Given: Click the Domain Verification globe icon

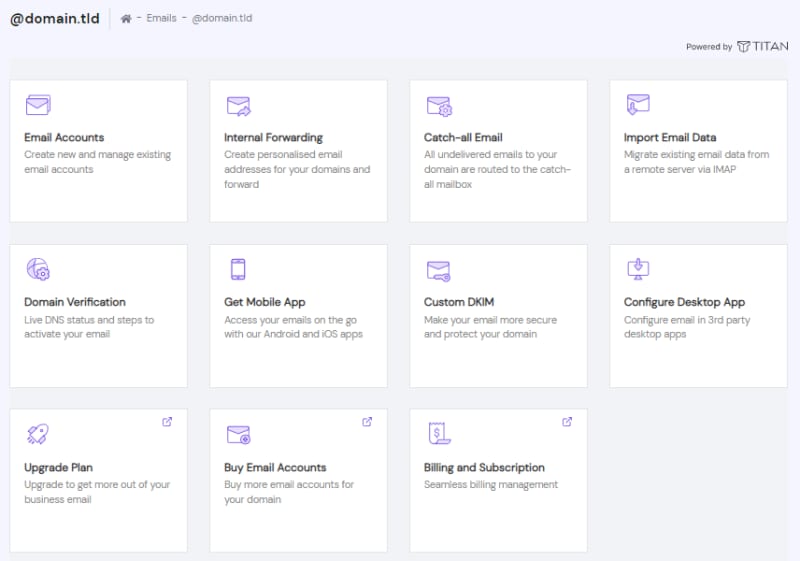Looking at the screenshot, I should 38,269.
